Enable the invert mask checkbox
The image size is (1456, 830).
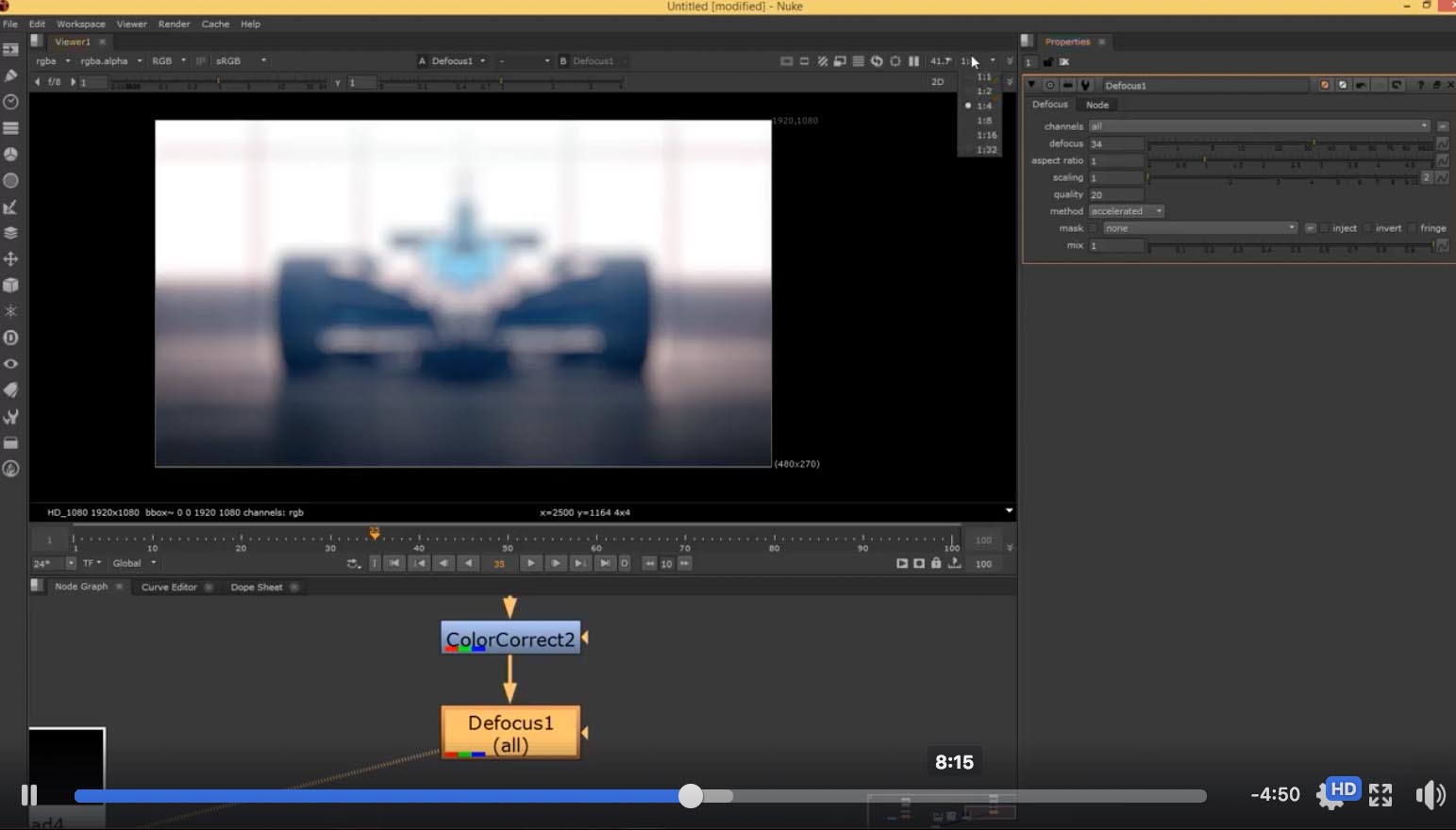[x=1368, y=228]
